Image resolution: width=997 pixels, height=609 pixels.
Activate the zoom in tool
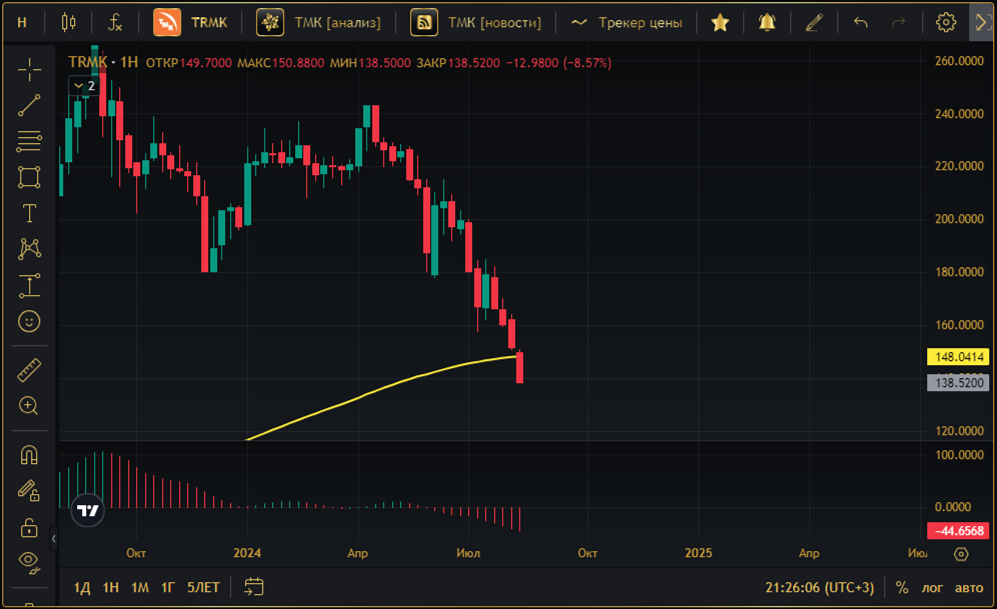tap(29, 406)
